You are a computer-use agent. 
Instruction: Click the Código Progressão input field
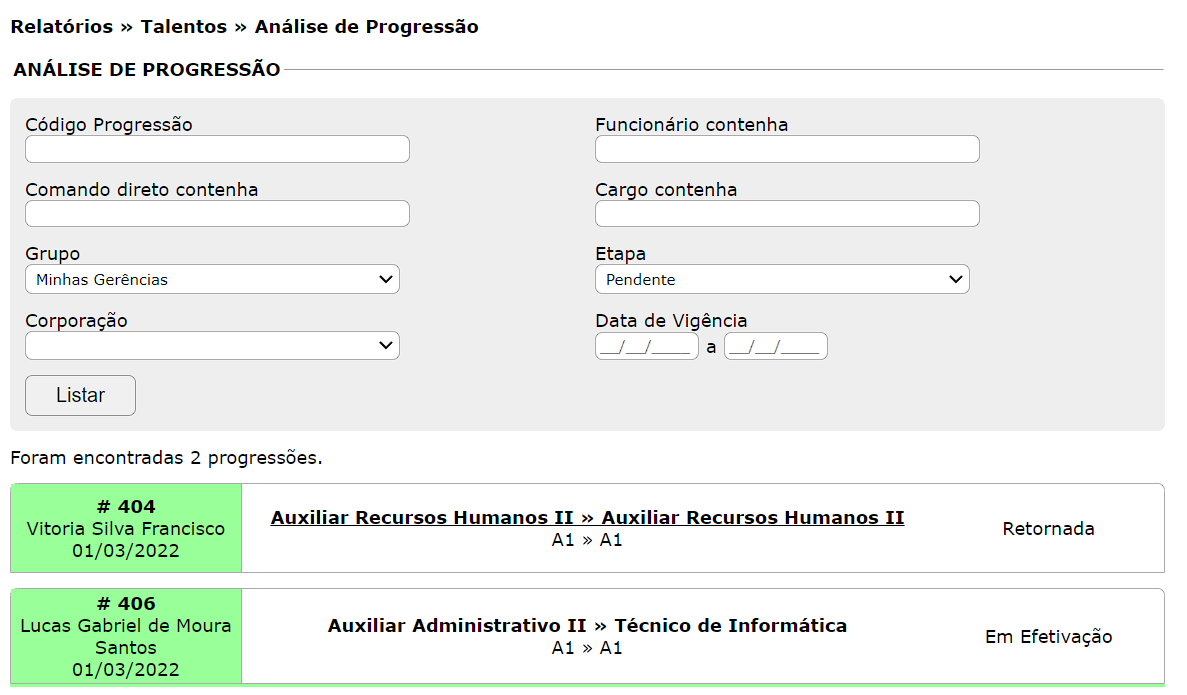[x=217, y=149]
